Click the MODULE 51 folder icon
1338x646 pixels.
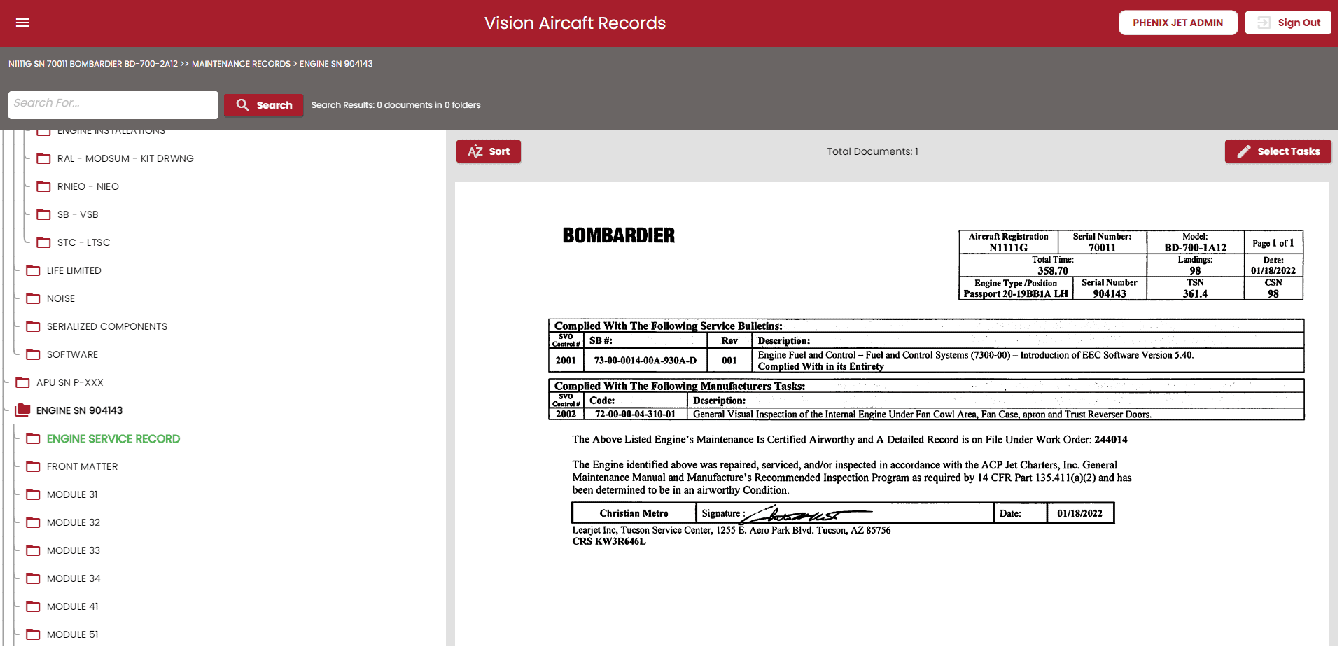click(33, 635)
